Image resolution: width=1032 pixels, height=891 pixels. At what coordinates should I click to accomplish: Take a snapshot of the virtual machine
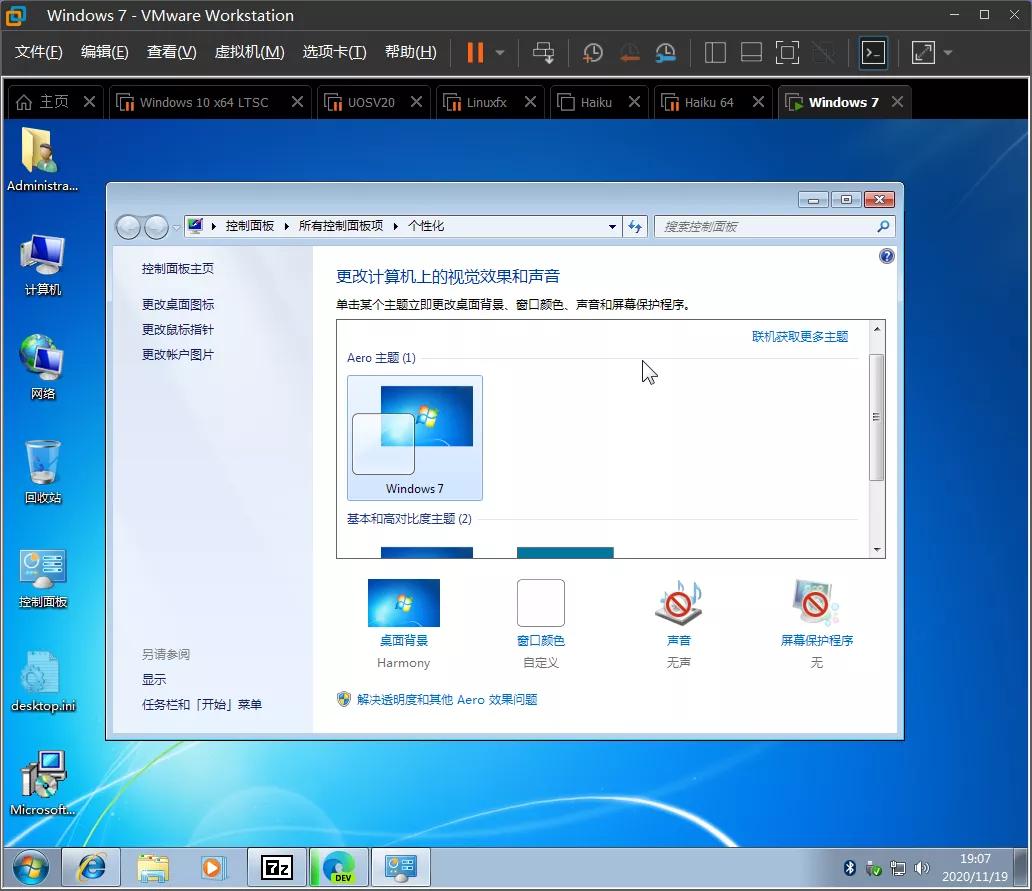coord(592,52)
